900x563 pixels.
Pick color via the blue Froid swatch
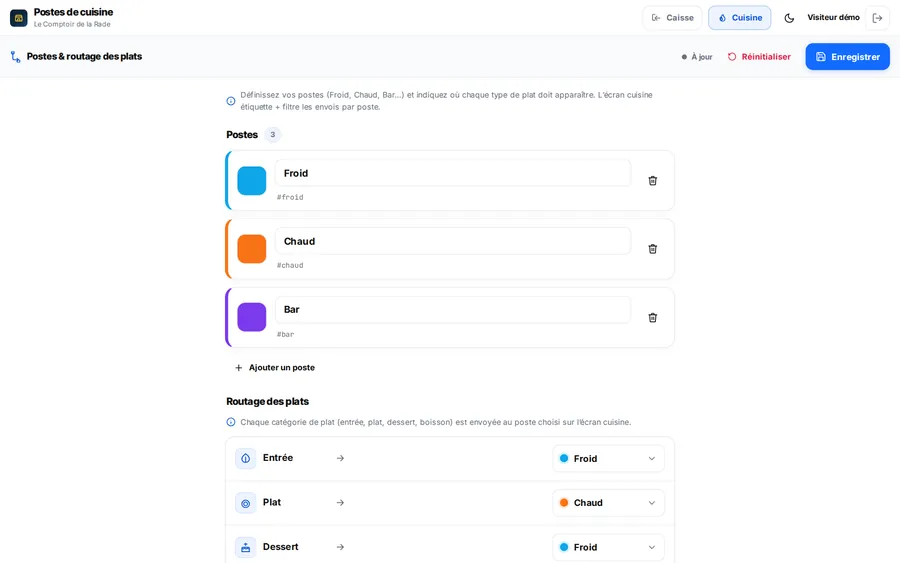point(251,181)
